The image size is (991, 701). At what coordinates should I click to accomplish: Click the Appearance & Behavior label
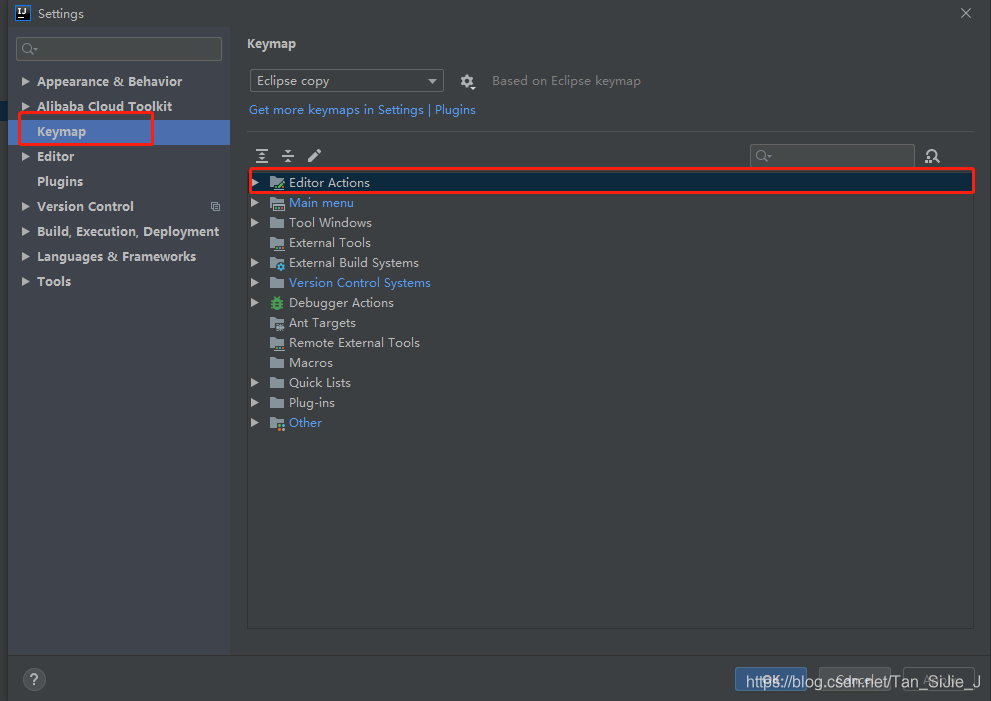[109, 82]
